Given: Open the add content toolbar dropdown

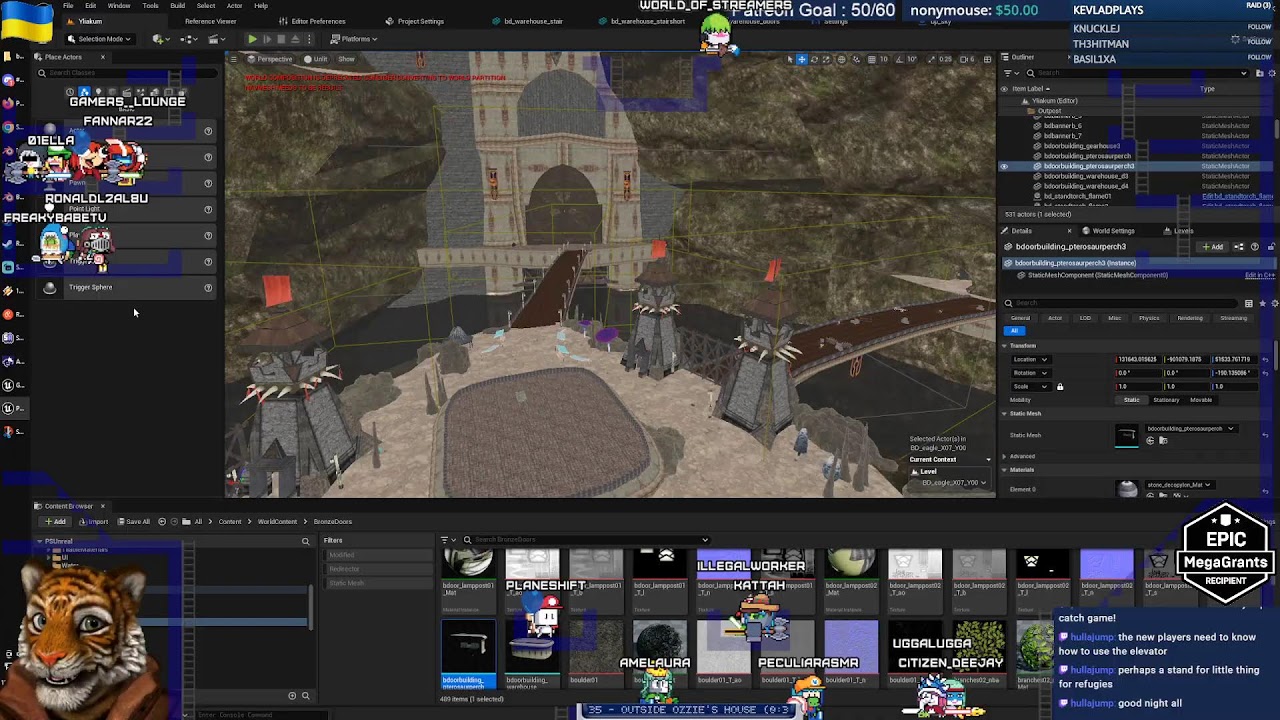Looking at the screenshot, I should coord(160,39).
